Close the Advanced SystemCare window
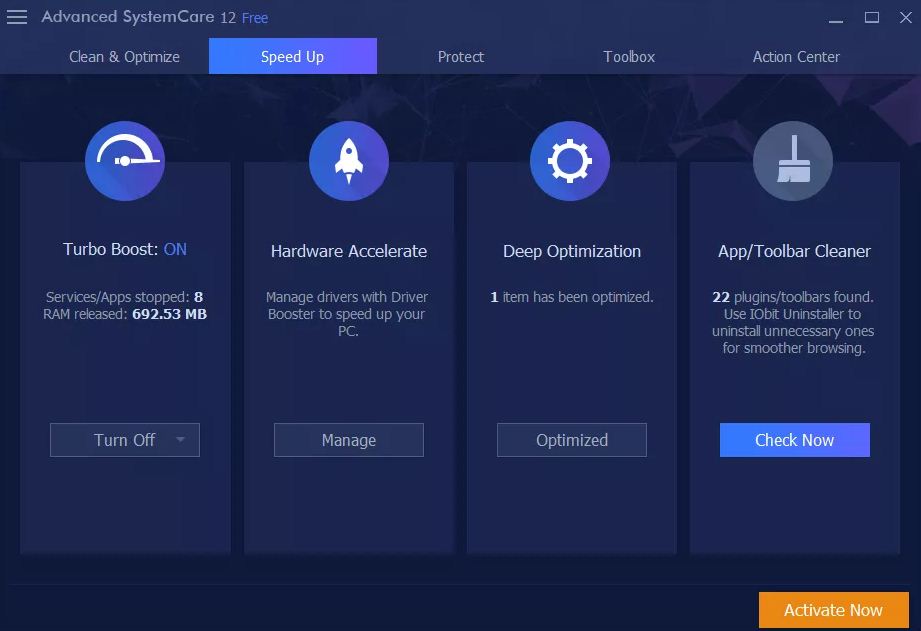Image resolution: width=921 pixels, height=631 pixels. pos(906,18)
